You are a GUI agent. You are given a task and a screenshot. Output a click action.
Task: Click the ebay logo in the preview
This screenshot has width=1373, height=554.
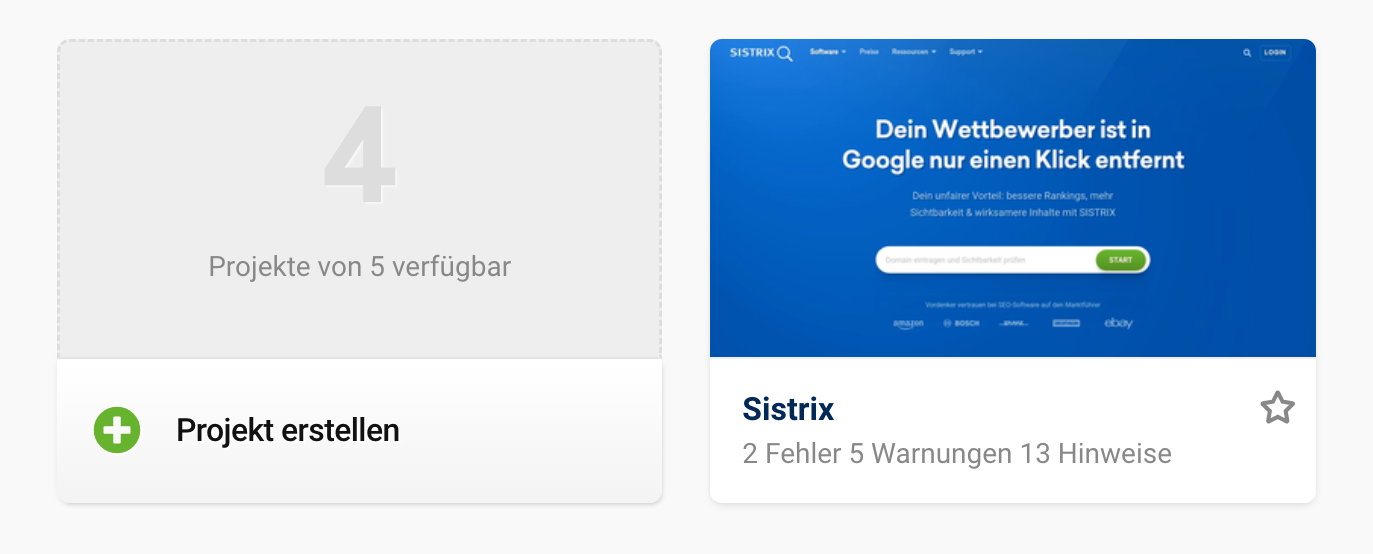[1118, 323]
